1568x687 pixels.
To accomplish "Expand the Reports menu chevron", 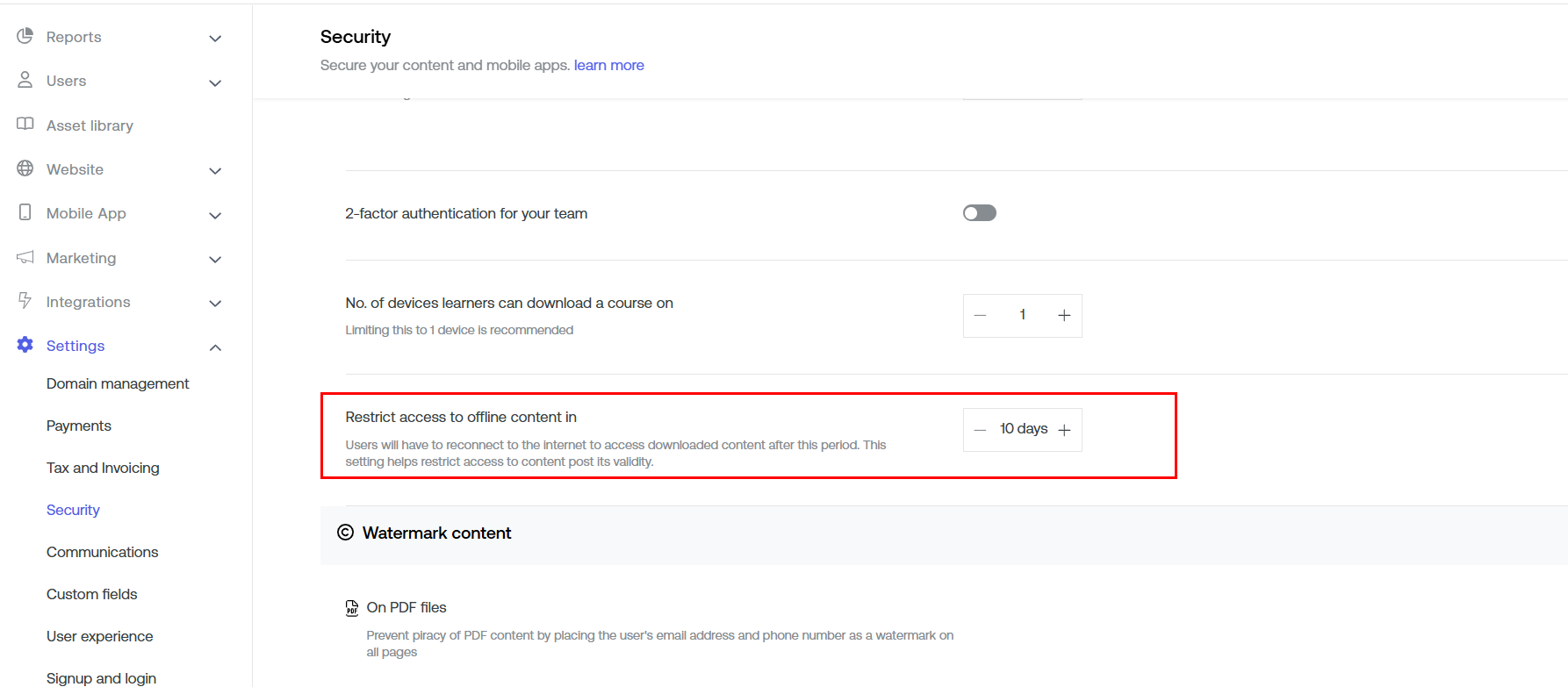I will [215, 38].
